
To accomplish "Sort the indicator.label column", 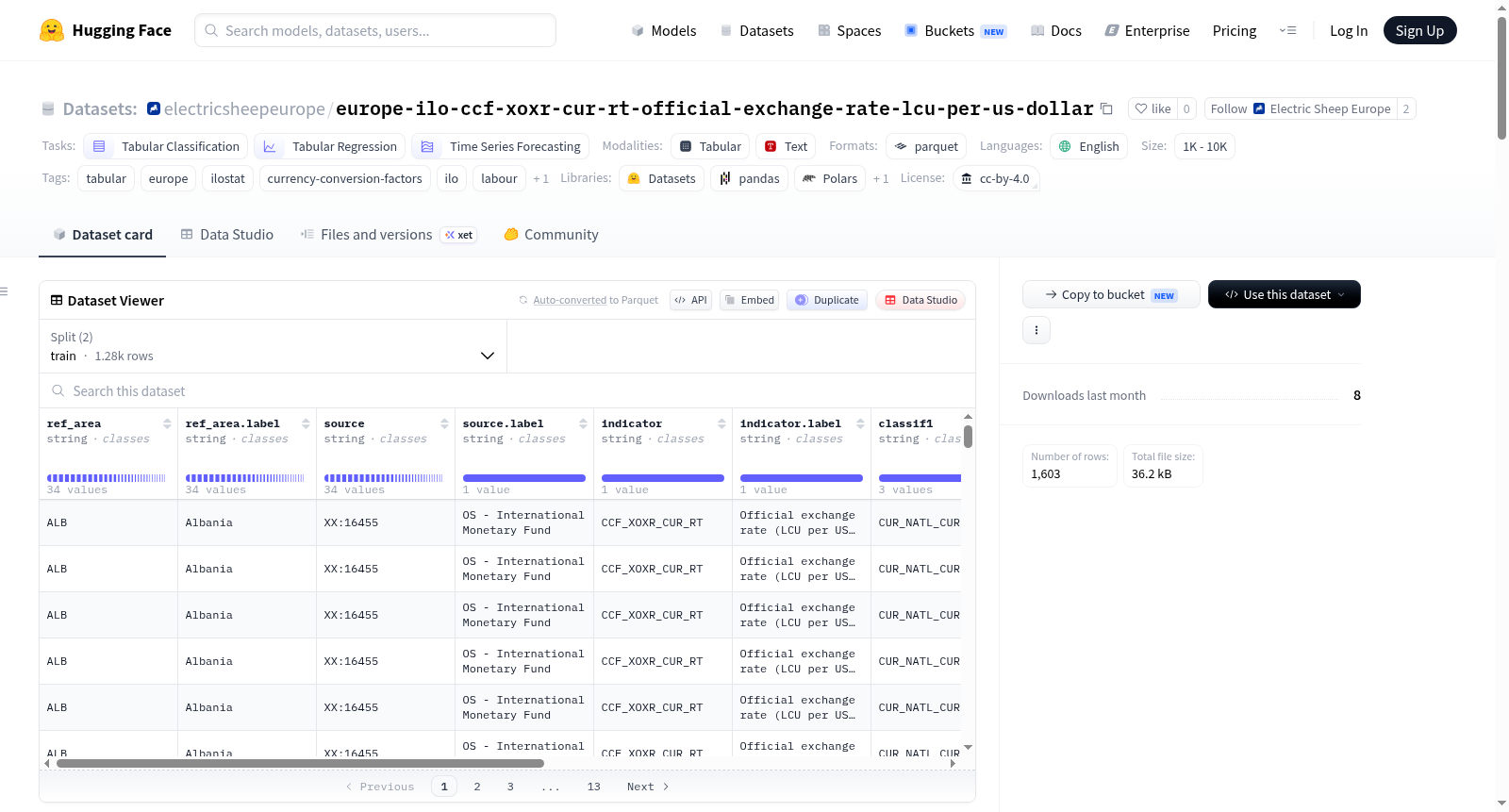I will click(861, 423).
